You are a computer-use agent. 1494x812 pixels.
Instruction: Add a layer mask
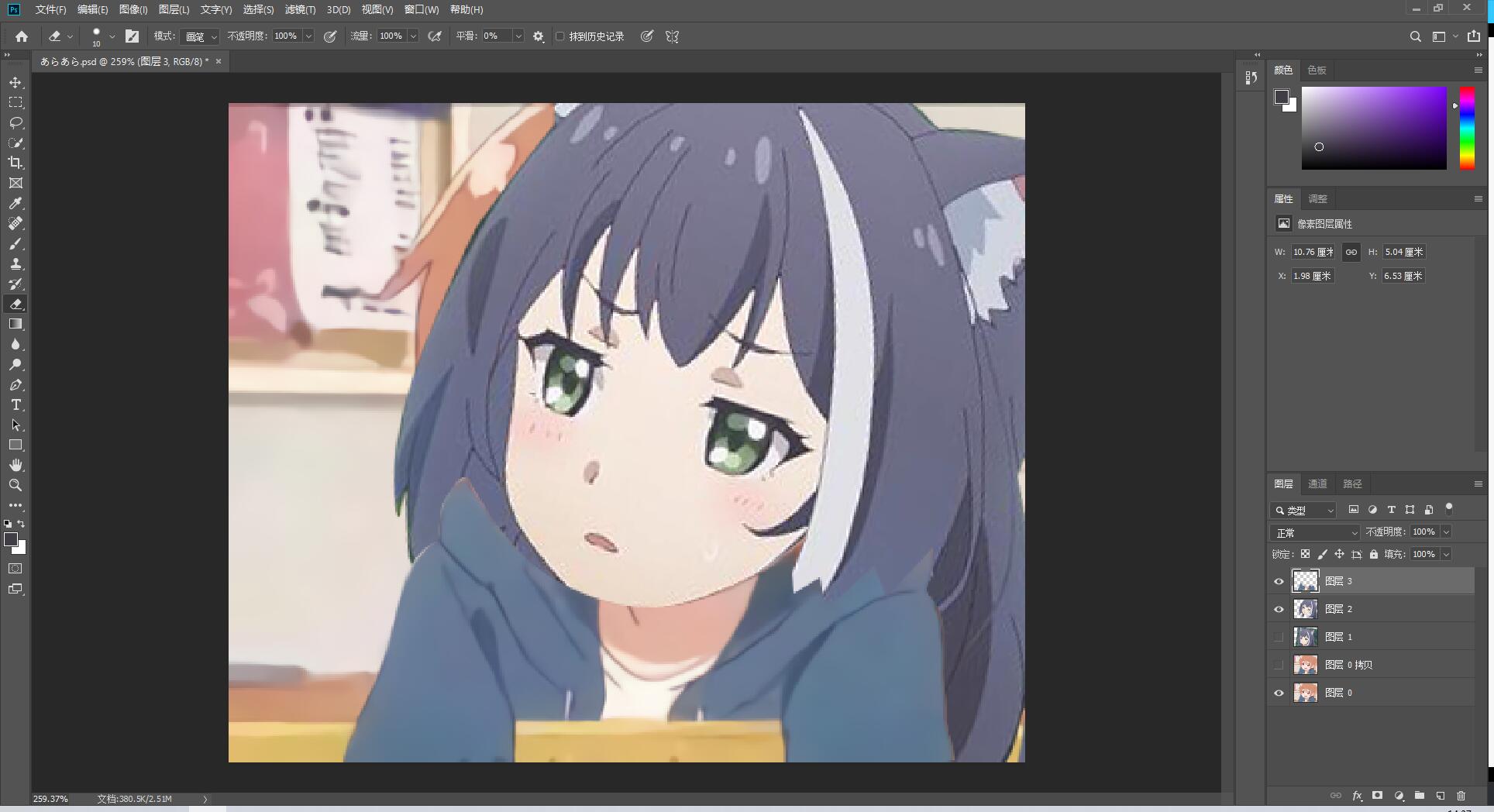(x=1377, y=796)
